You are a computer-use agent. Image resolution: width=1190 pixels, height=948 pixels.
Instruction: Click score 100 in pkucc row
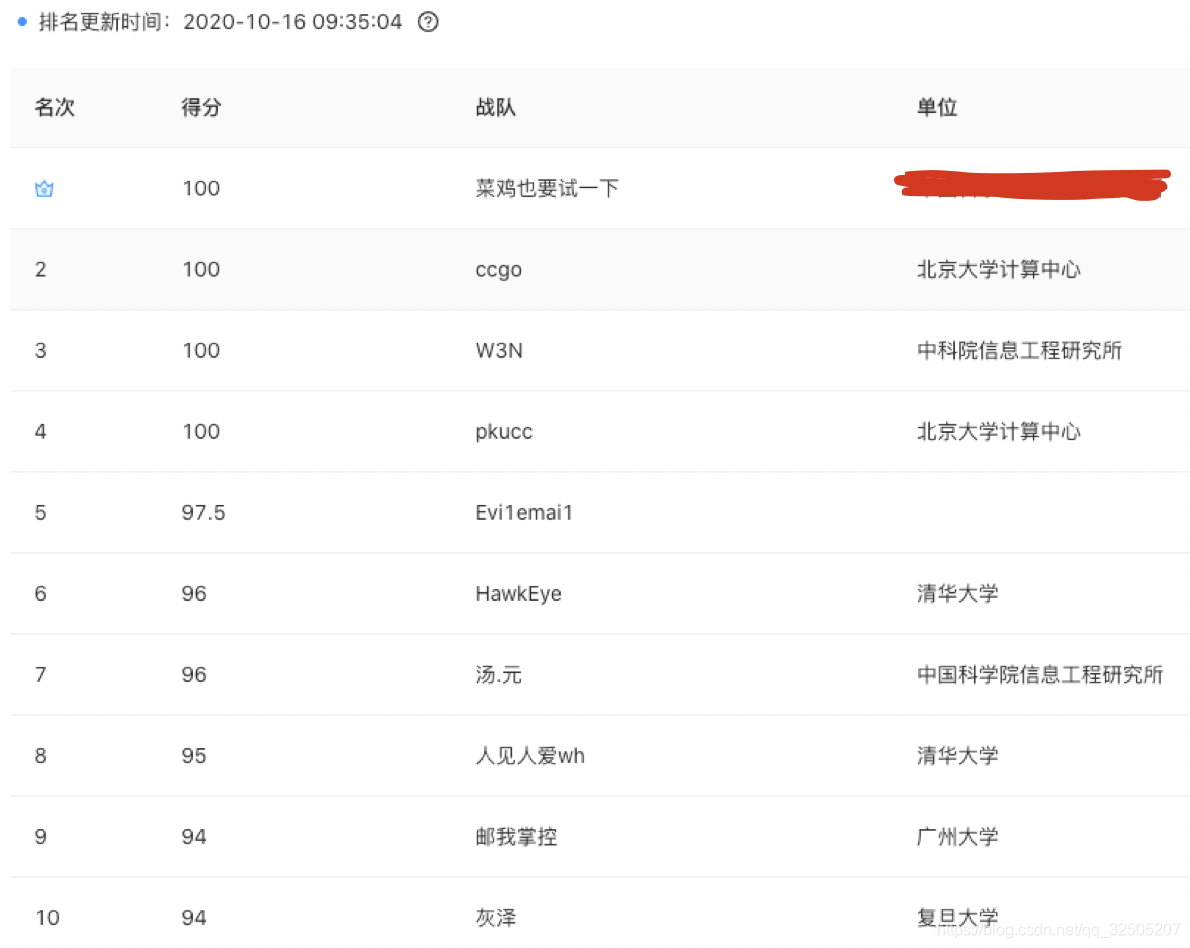point(201,432)
